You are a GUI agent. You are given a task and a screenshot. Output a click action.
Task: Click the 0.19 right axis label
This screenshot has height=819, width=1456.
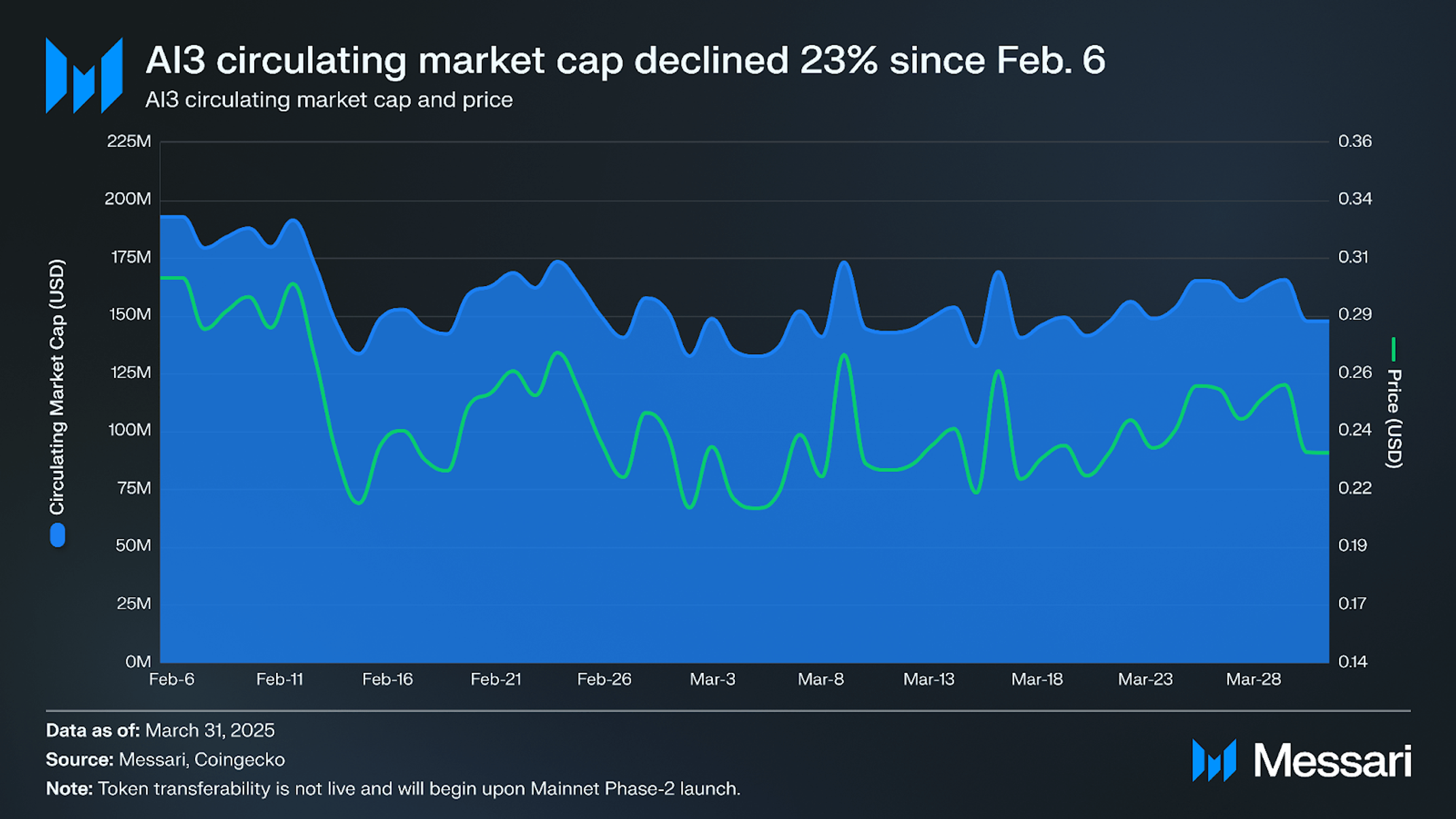pos(1353,546)
